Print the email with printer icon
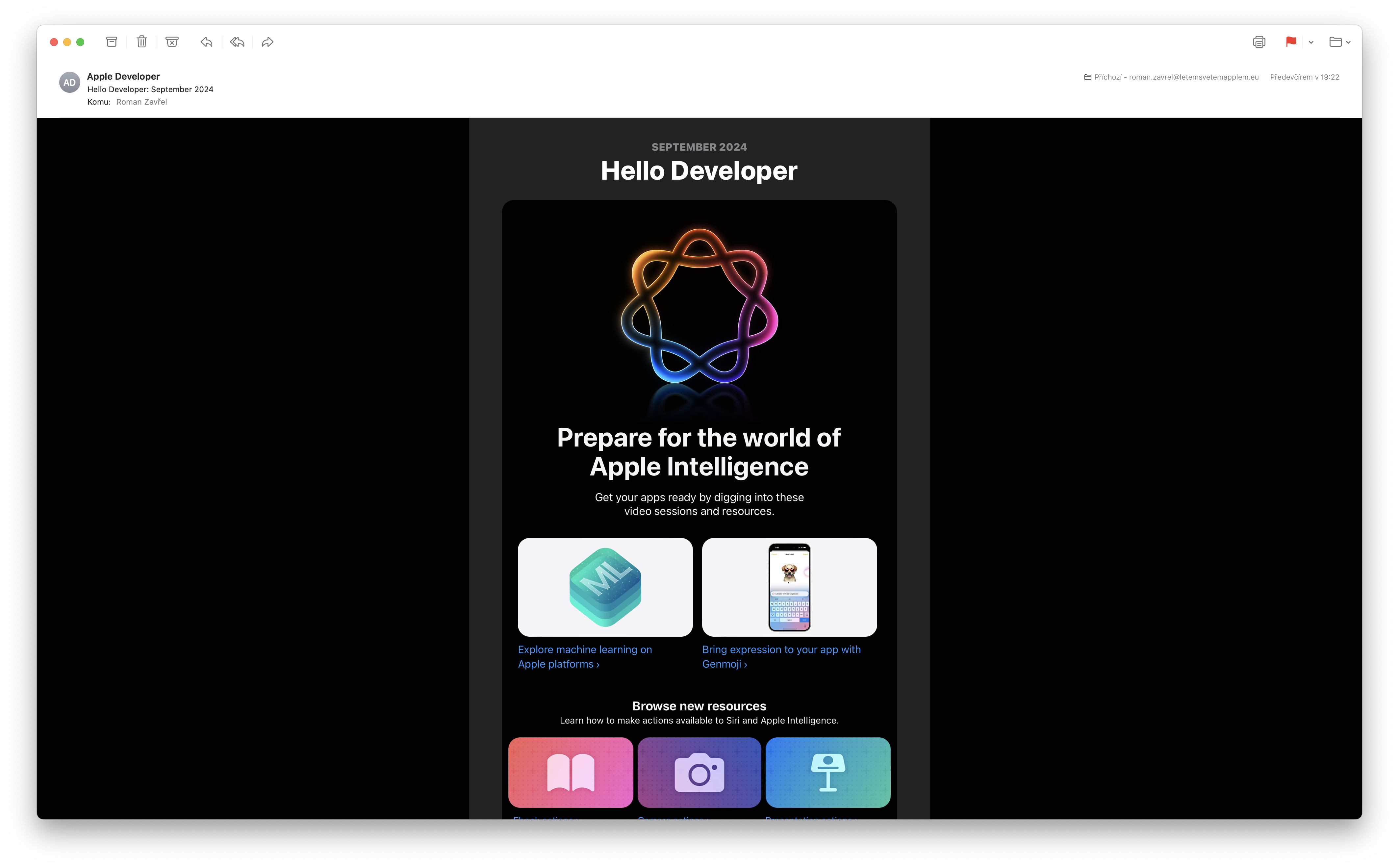Viewport: 1399px width, 868px height. [x=1259, y=42]
